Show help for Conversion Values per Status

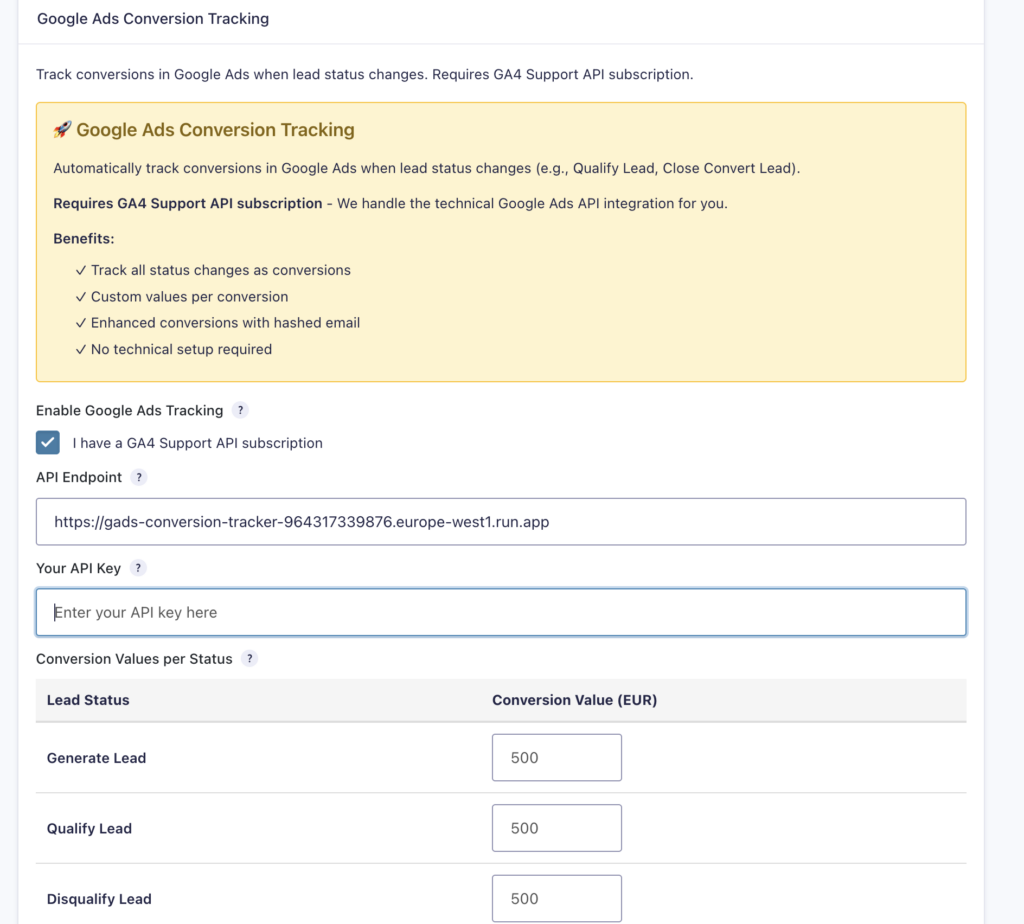pos(249,659)
